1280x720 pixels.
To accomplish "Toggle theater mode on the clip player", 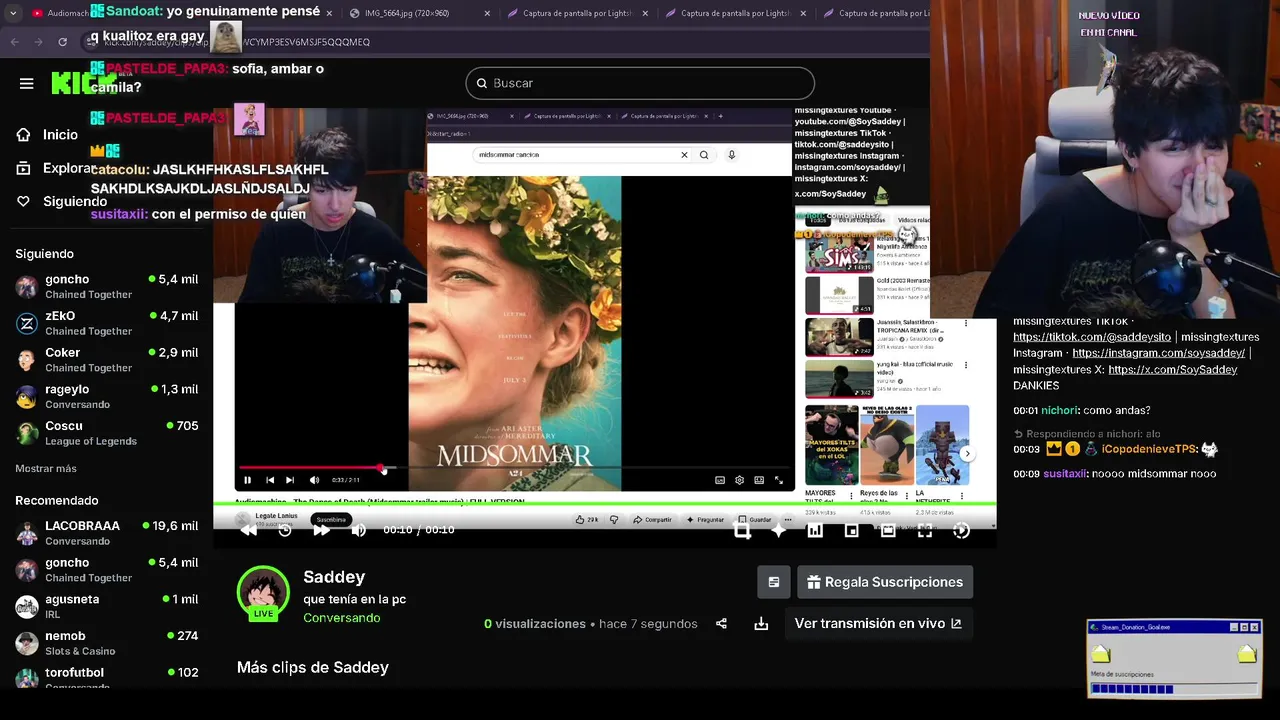I will [888, 531].
